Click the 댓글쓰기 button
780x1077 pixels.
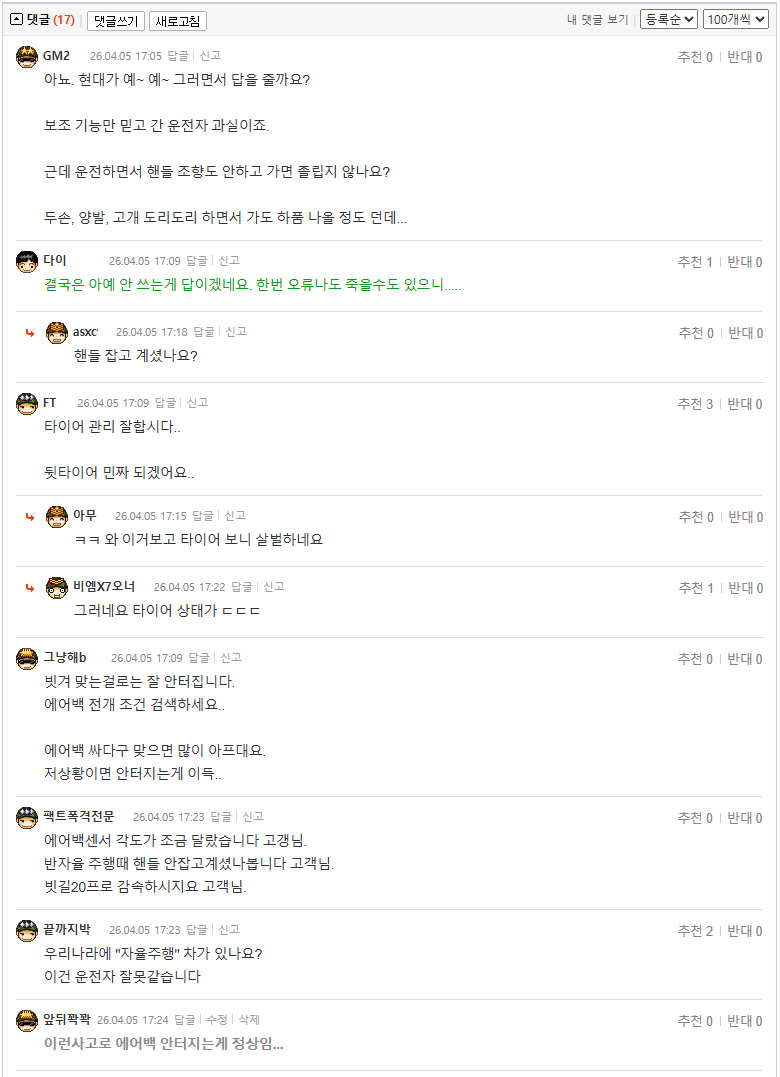(116, 21)
